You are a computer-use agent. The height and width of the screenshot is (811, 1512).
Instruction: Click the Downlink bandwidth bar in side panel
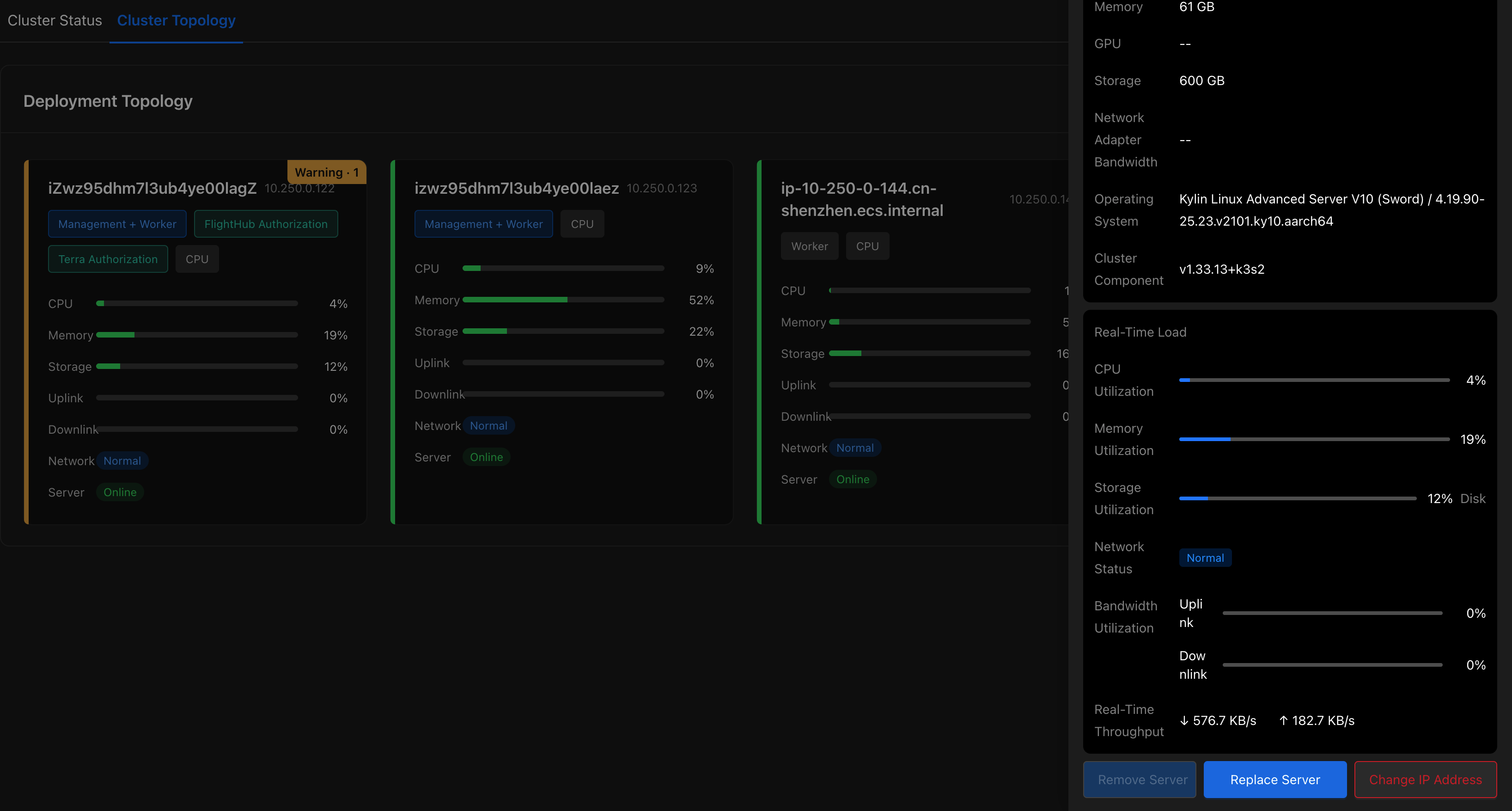point(1332,665)
